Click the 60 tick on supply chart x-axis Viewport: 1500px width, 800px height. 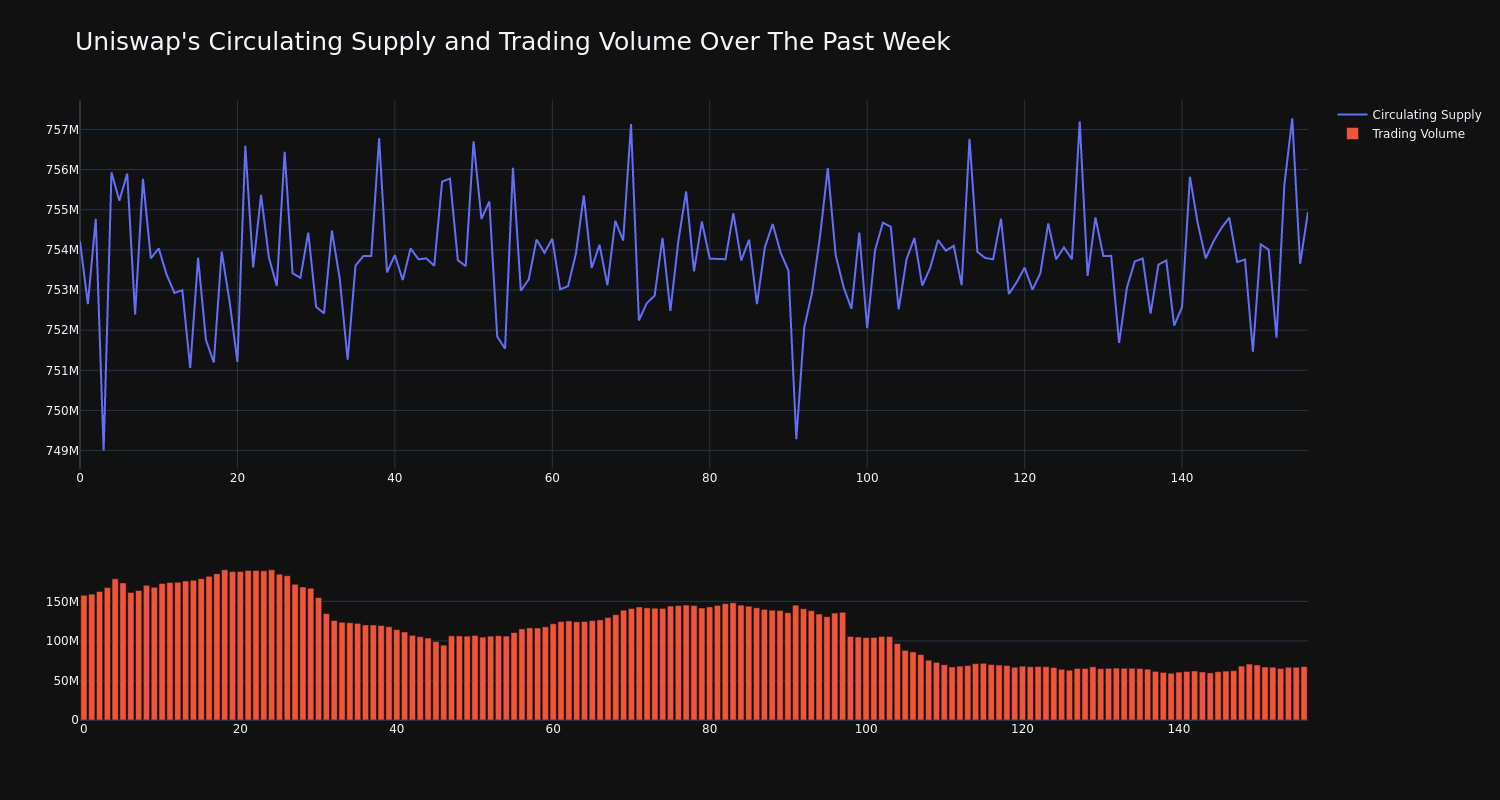(x=552, y=478)
